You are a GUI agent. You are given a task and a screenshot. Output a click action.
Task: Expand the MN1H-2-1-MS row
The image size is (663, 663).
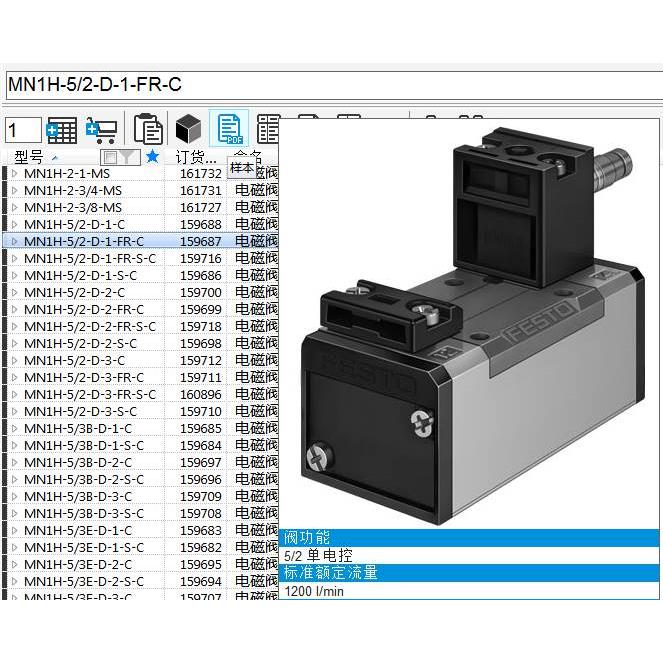coord(15,173)
